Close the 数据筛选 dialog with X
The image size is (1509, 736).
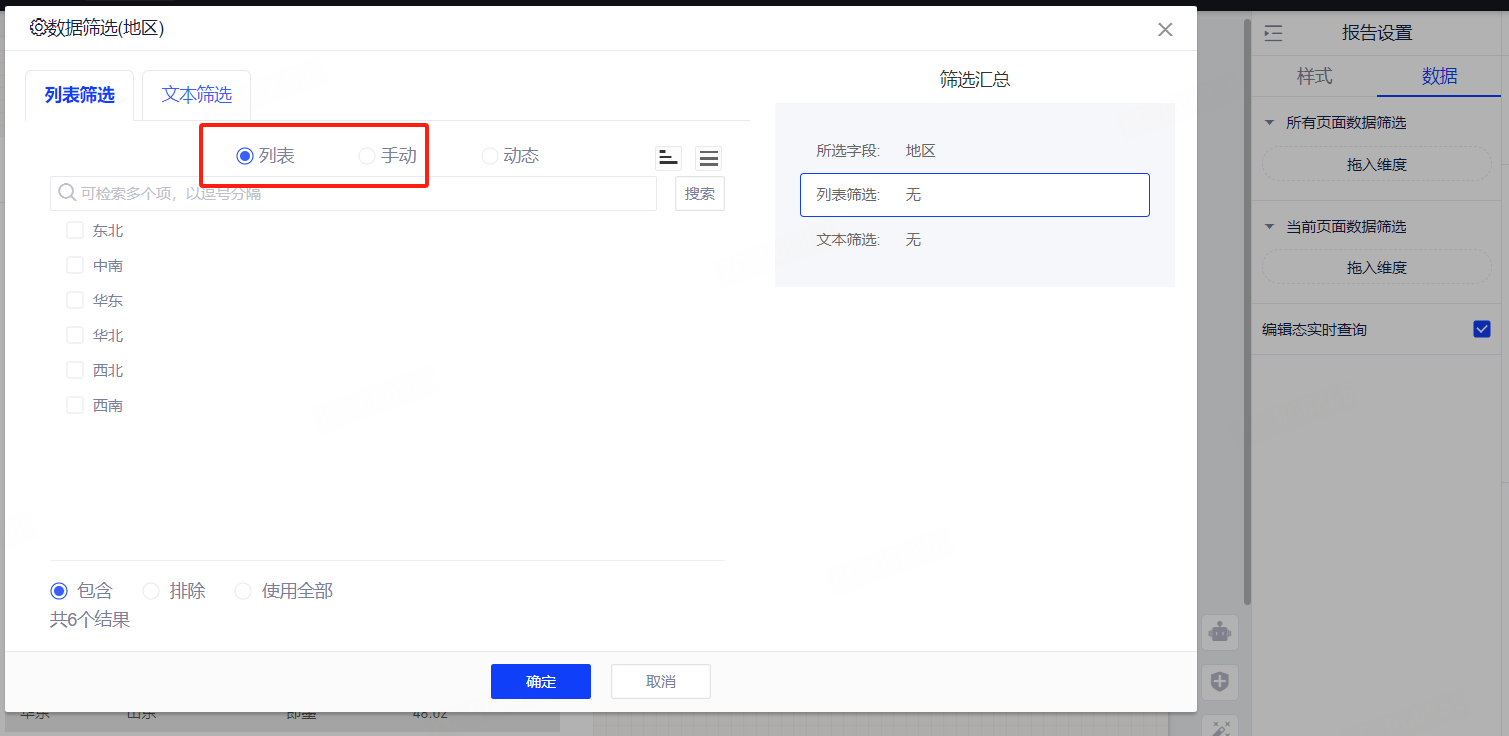1165,30
